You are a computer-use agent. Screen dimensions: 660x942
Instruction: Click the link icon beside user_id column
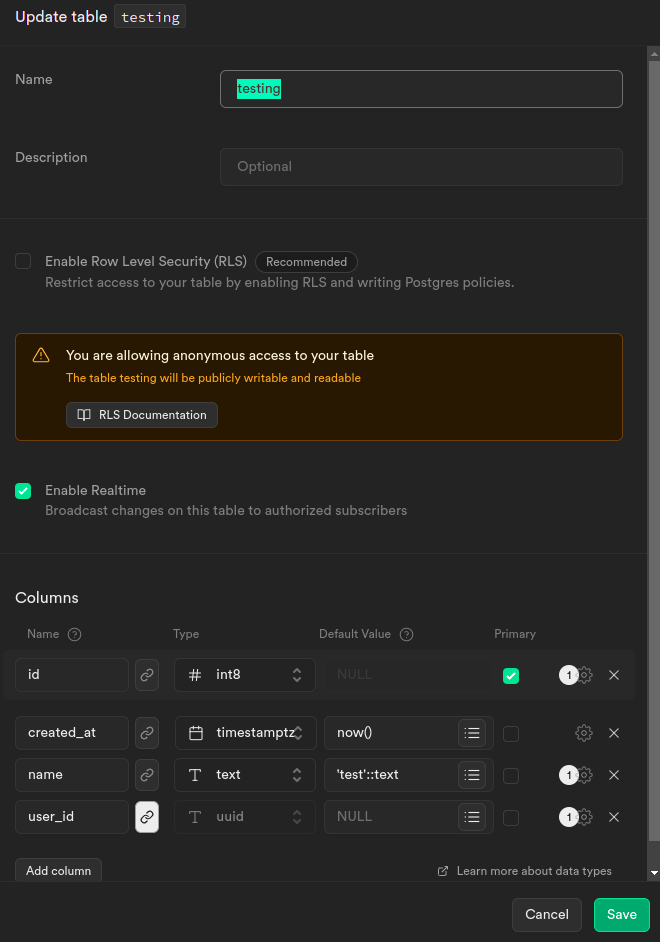click(147, 817)
